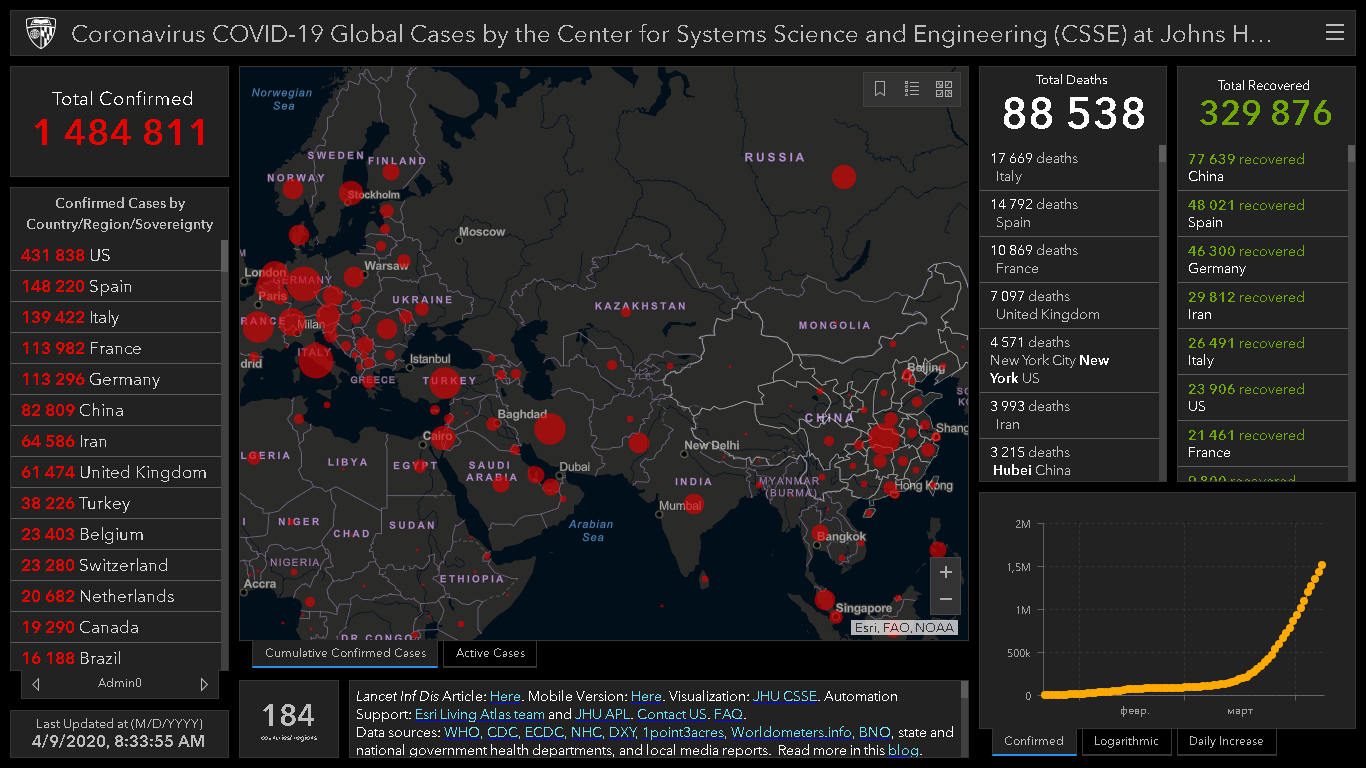This screenshot has width=1366, height=768.
Task: Click the Italy deaths entry
Action: 1068,167
